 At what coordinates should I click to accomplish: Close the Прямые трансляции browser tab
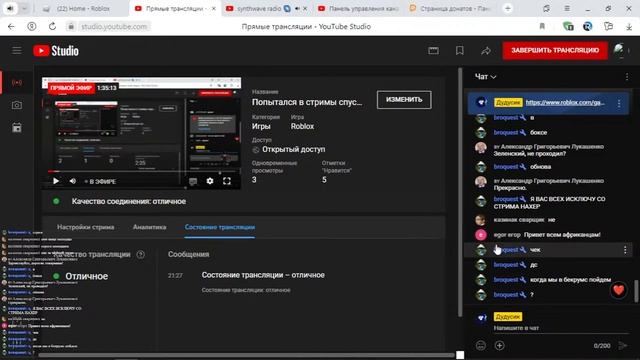pyautogui.click(x=213, y=9)
